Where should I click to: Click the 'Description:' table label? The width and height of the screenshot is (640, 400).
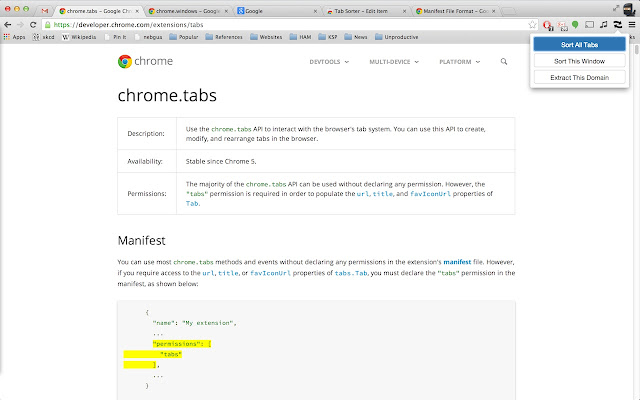(x=146, y=133)
